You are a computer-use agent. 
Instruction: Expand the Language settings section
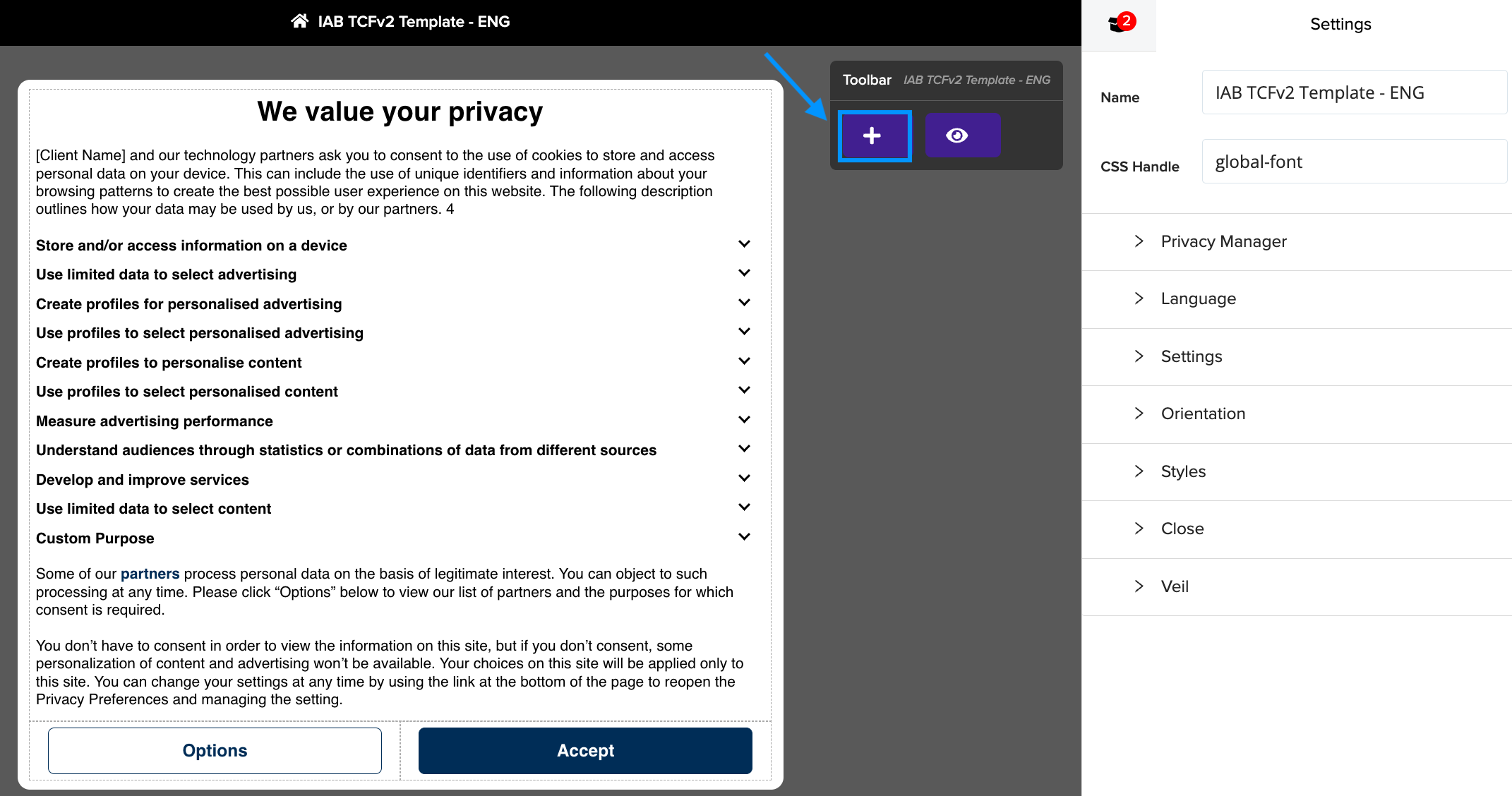pos(1297,299)
